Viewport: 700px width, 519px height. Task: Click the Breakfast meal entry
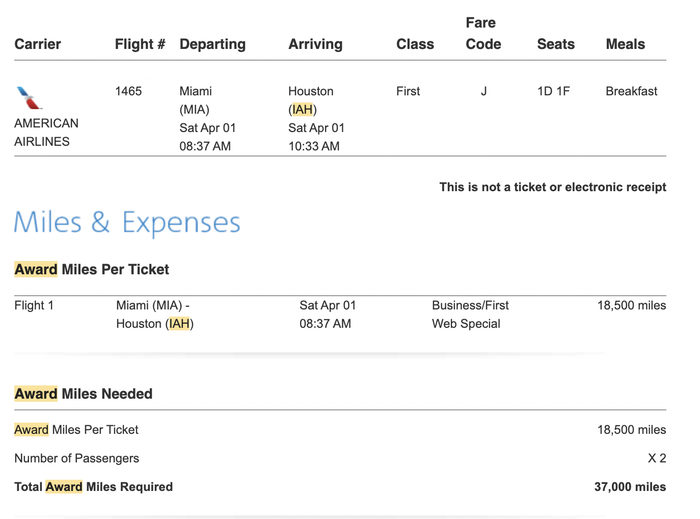(631, 91)
